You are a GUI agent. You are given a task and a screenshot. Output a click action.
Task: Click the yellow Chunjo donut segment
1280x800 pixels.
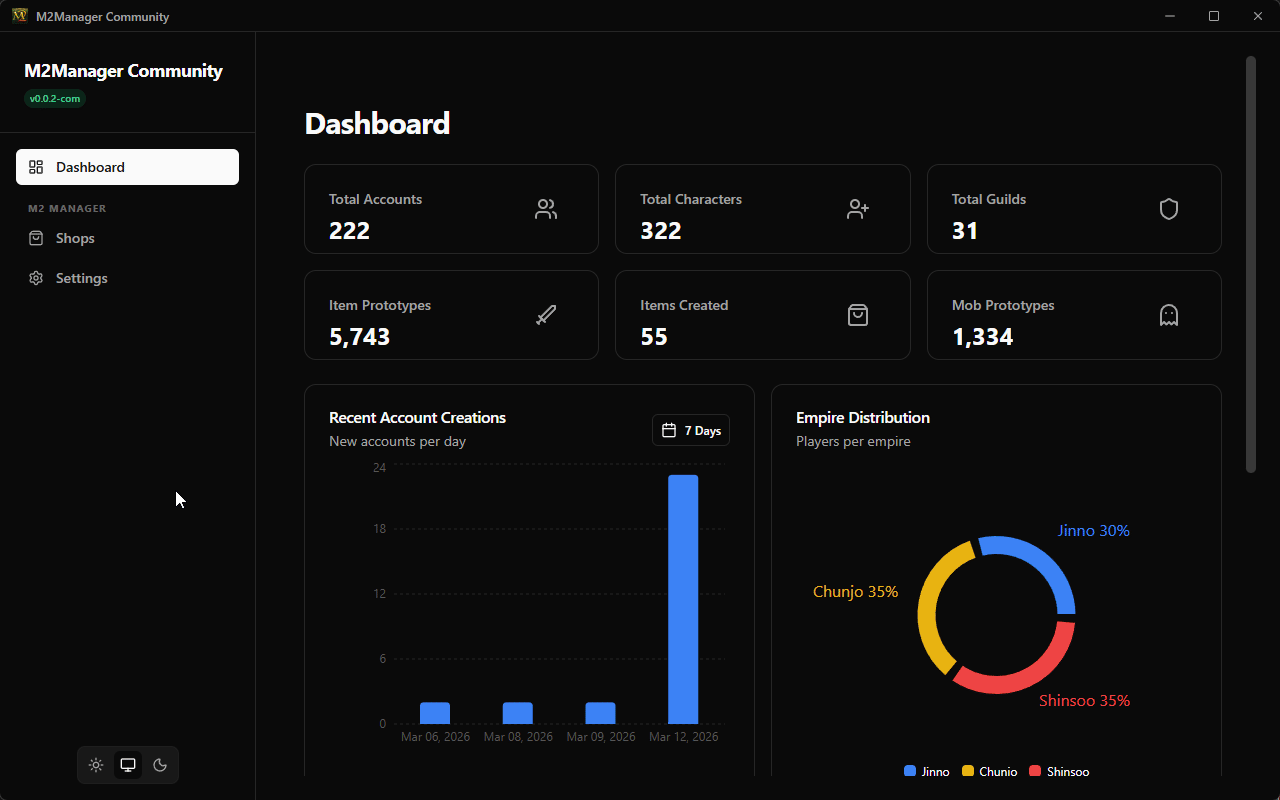(x=930, y=610)
